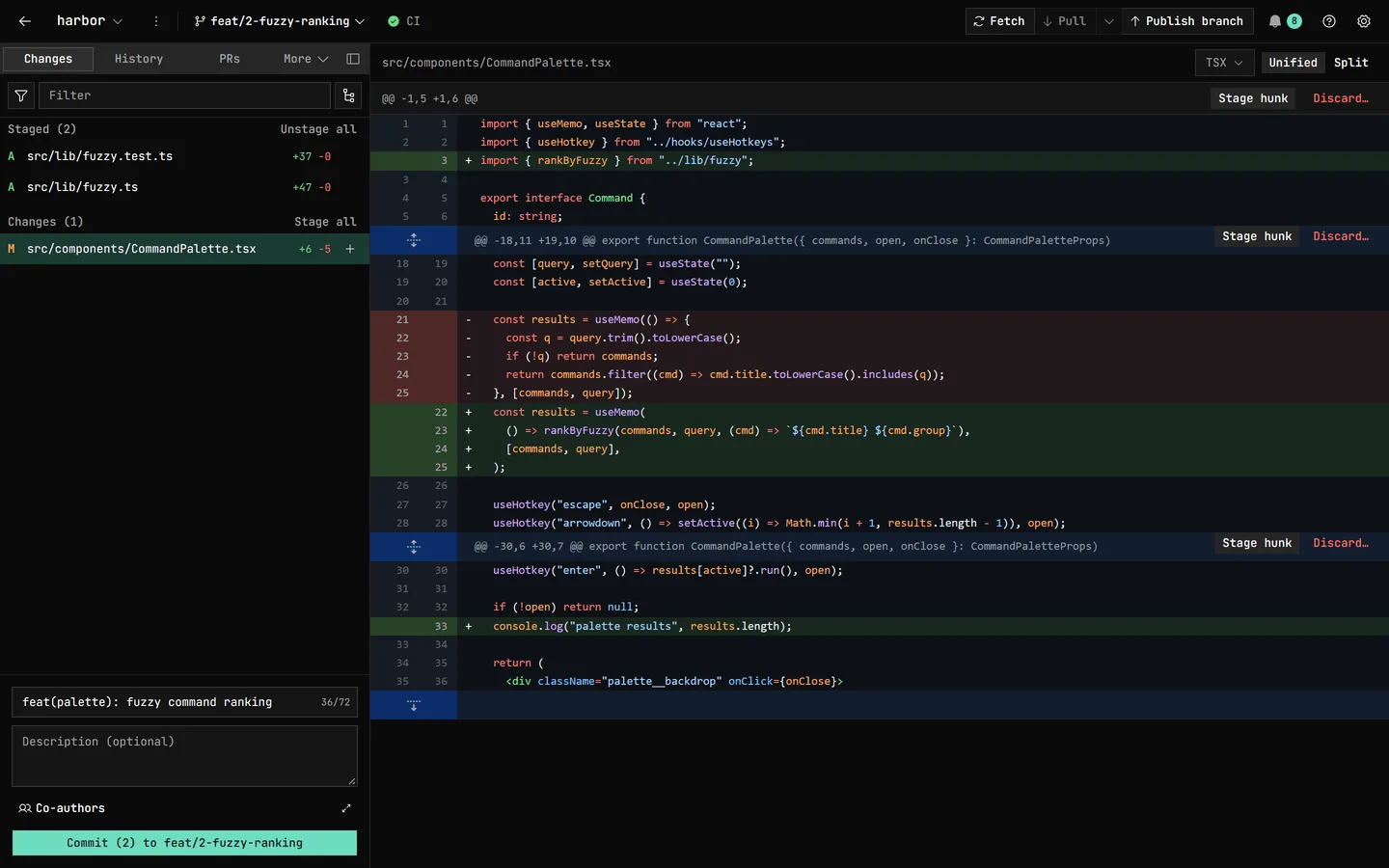Switch diff to Unified view
Viewport: 1389px width, 868px height.
[x=1293, y=63]
